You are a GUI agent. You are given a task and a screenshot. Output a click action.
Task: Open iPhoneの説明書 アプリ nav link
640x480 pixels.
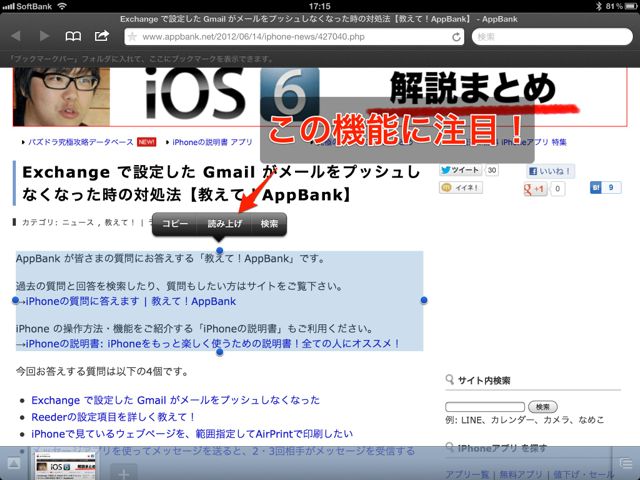click(212, 142)
